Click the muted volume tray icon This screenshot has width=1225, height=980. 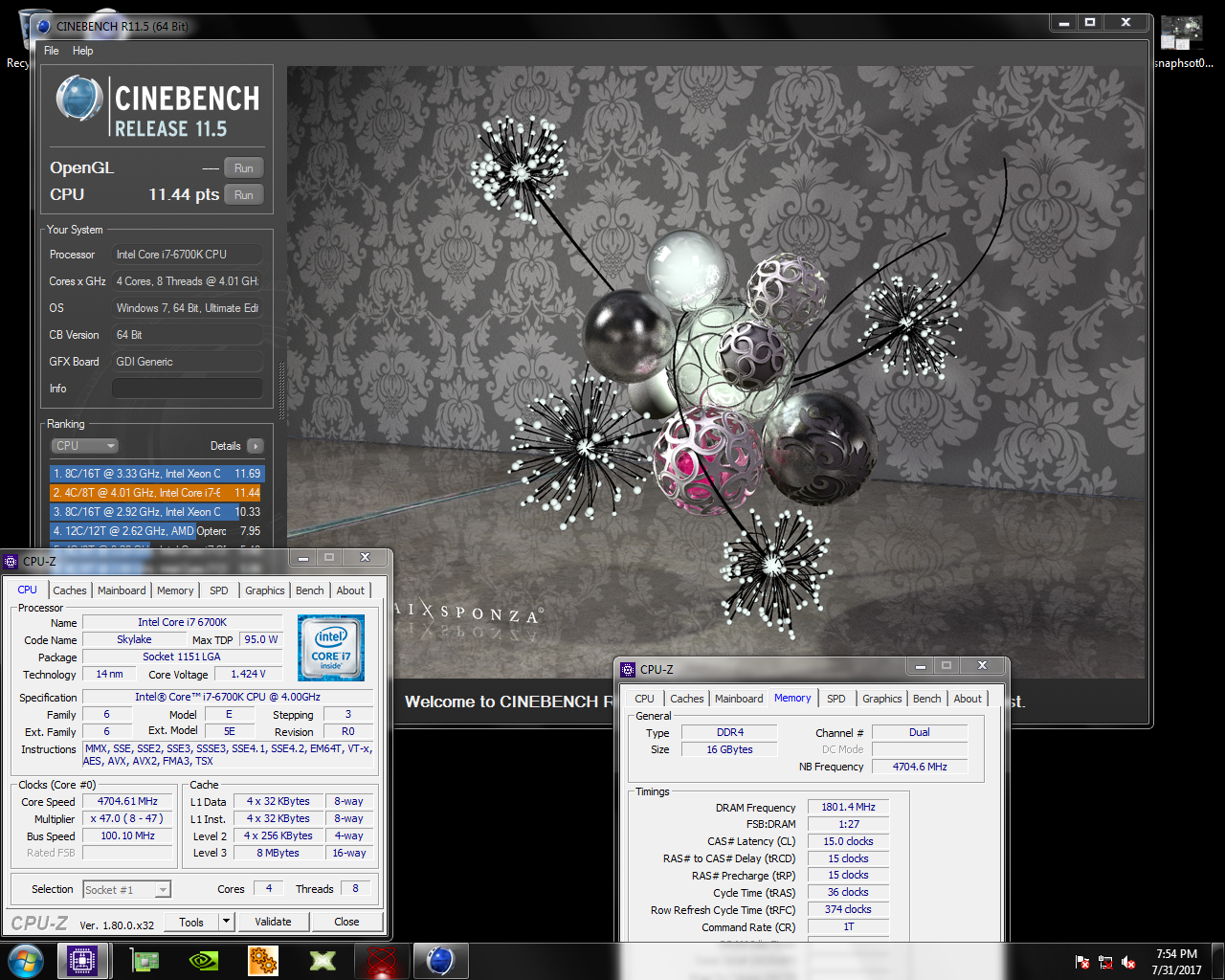(1128, 962)
